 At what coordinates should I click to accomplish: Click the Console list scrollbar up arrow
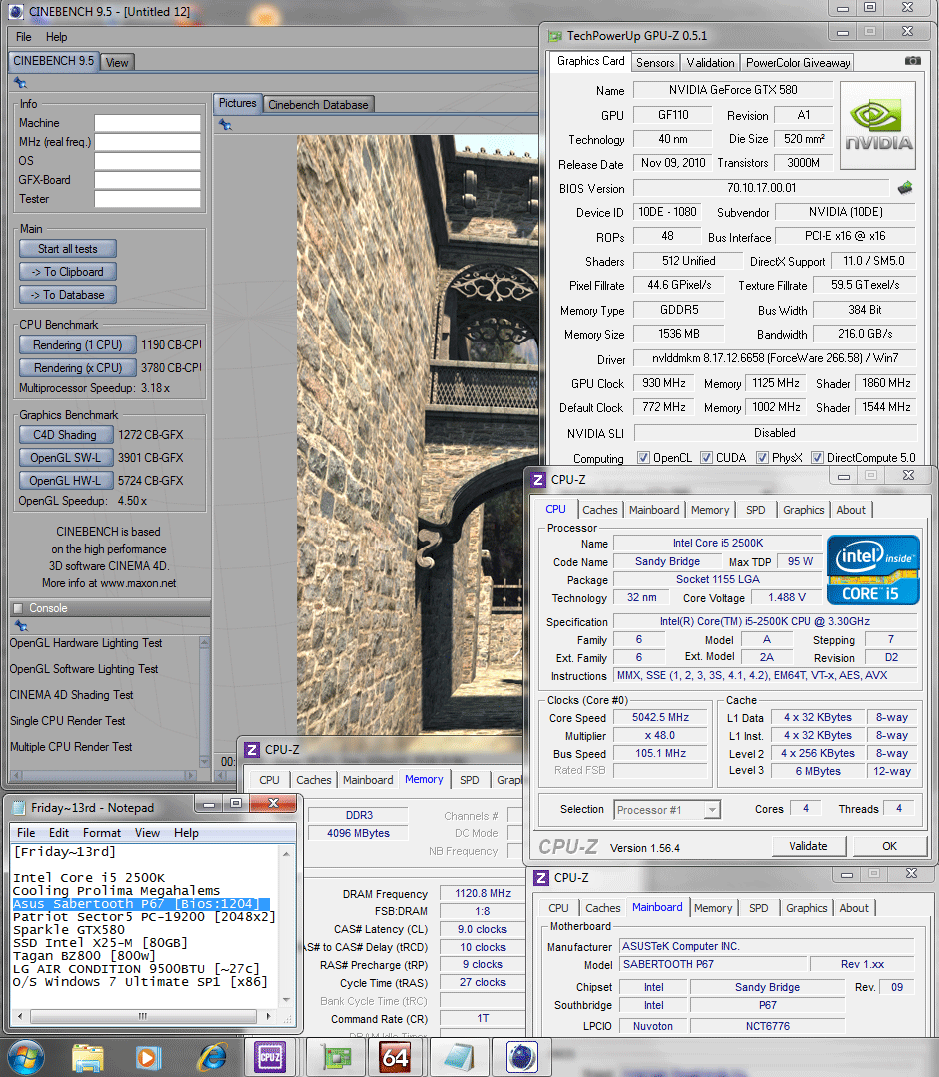pos(204,642)
